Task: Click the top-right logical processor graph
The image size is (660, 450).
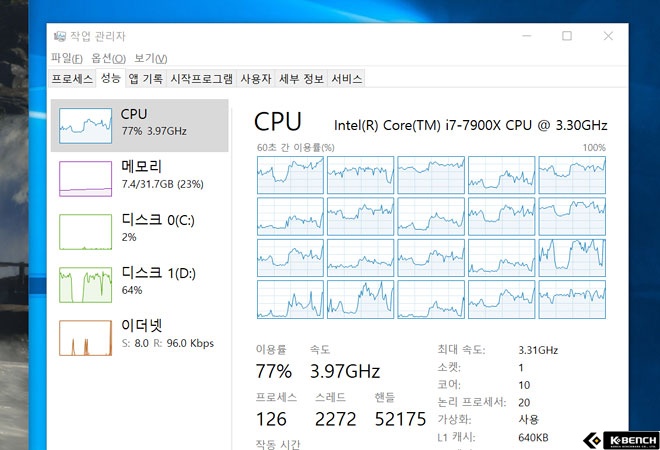Action: [x=572, y=175]
